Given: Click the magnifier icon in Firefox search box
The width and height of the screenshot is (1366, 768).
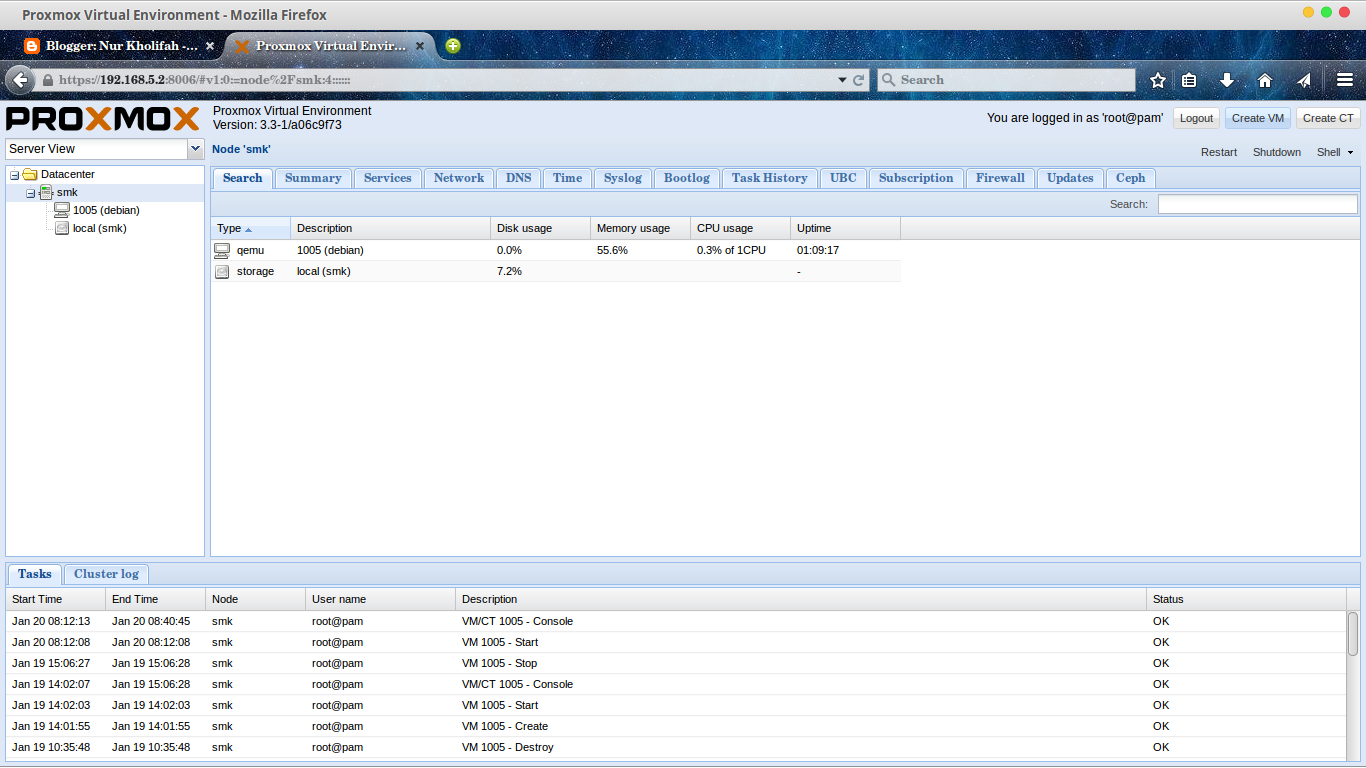Looking at the screenshot, I should 888,80.
